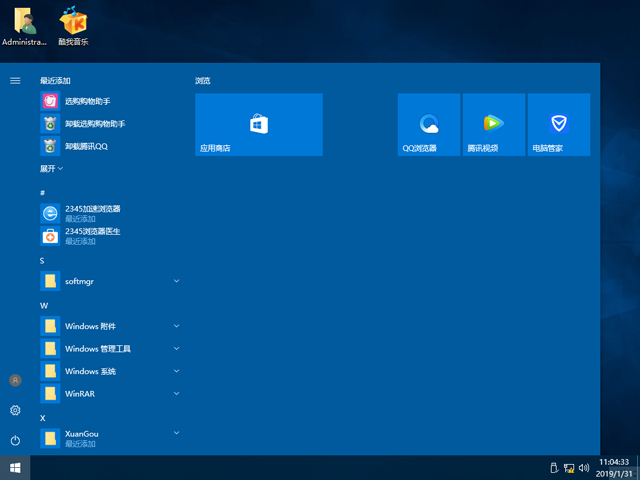Click the 卸载腾讯QQ uninstaller entry

(x=86, y=146)
